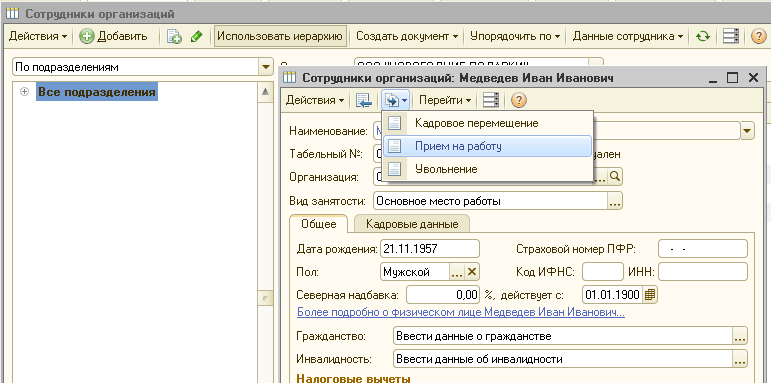Click the ellipsis button of Гражданство
The width and height of the screenshot is (771, 383).
pyautogui.click(x=741, y=336)
